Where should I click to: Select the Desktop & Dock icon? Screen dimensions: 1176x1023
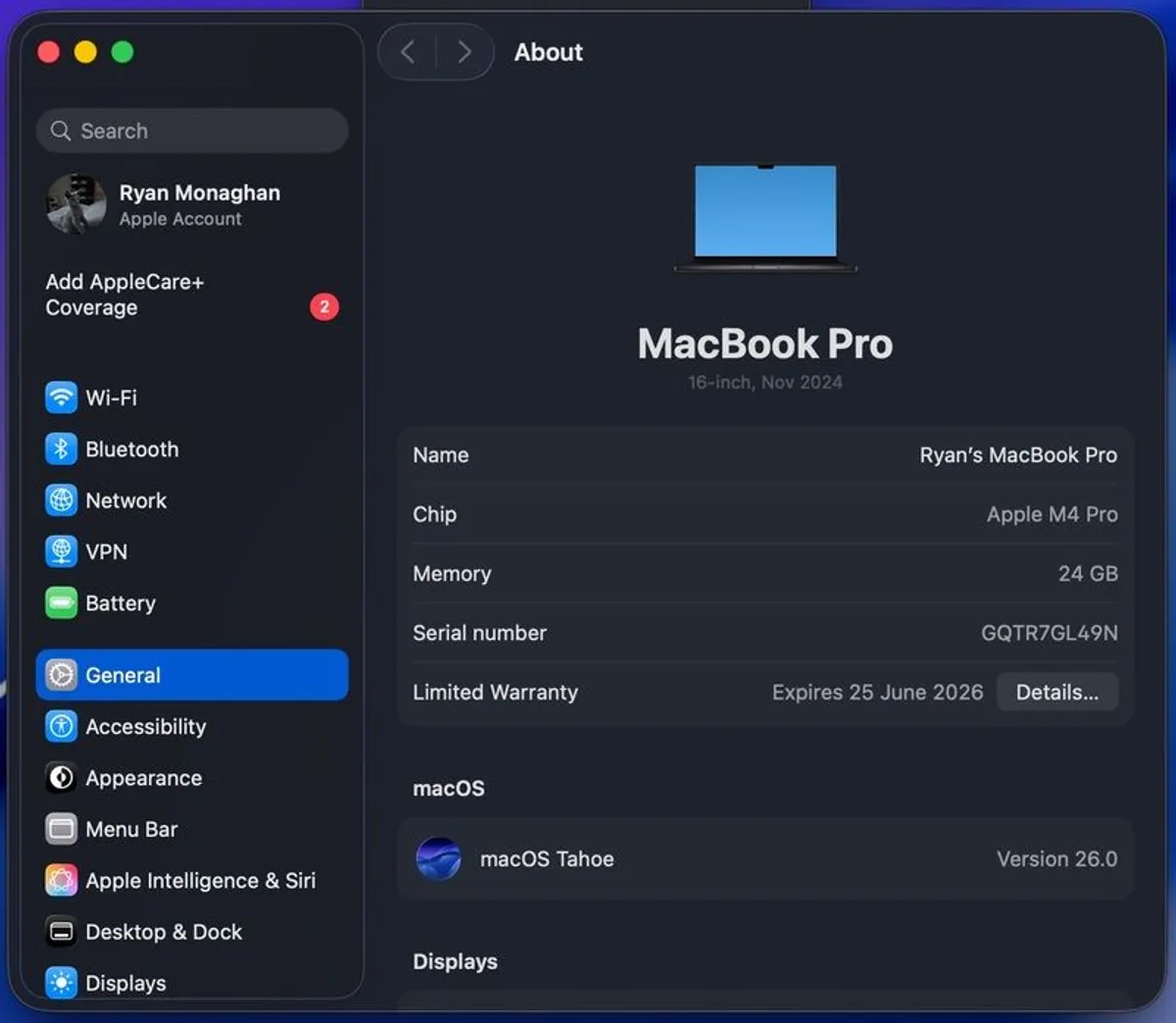pyautogui.click(x=61, y=932)
